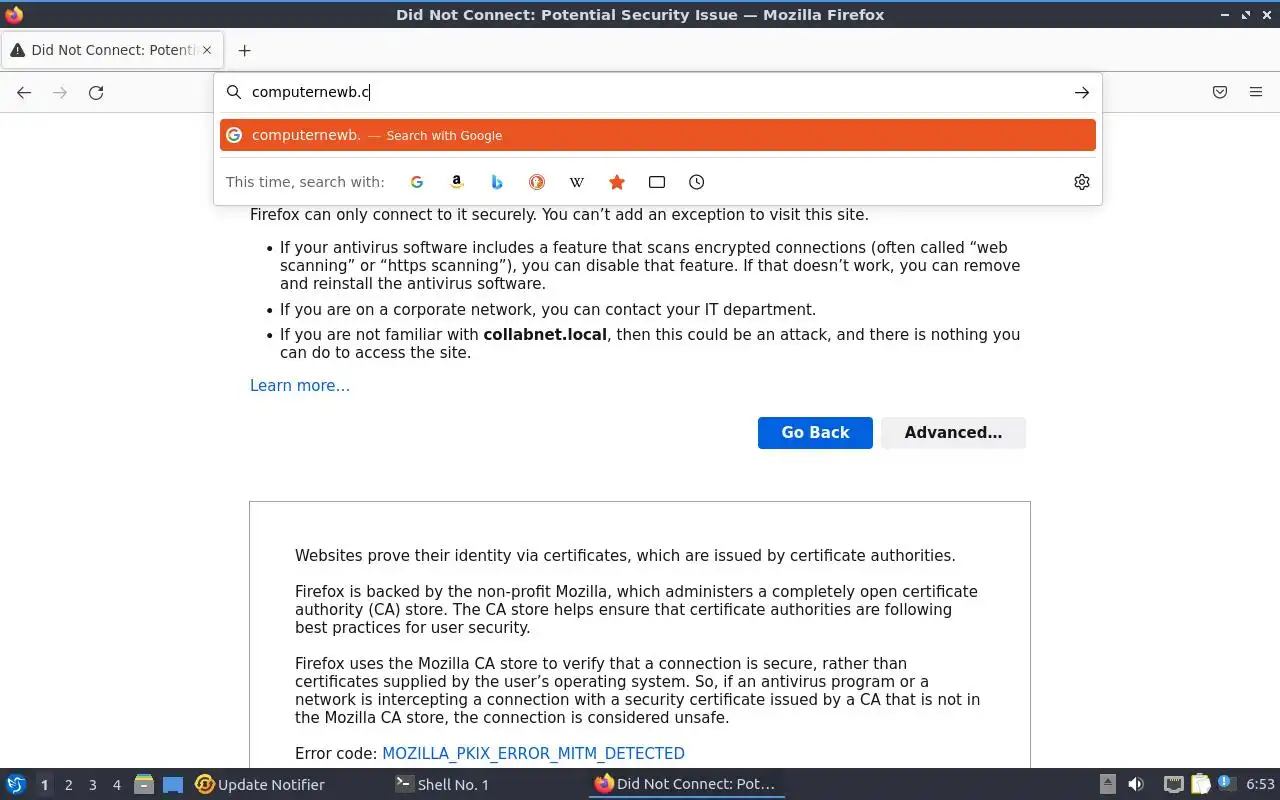
Task: Open Shell No. 1 taskbar item
Action: coord(443,784)
